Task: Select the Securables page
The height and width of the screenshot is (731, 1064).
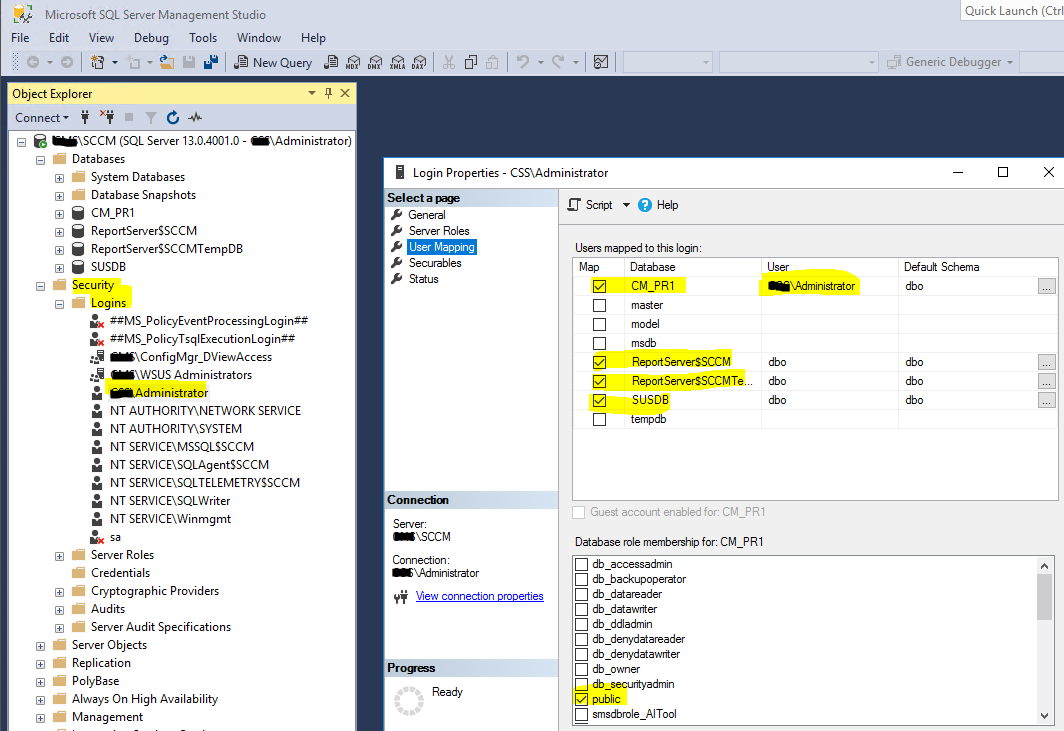Action: pyautogui.click(x=435, y=263)
